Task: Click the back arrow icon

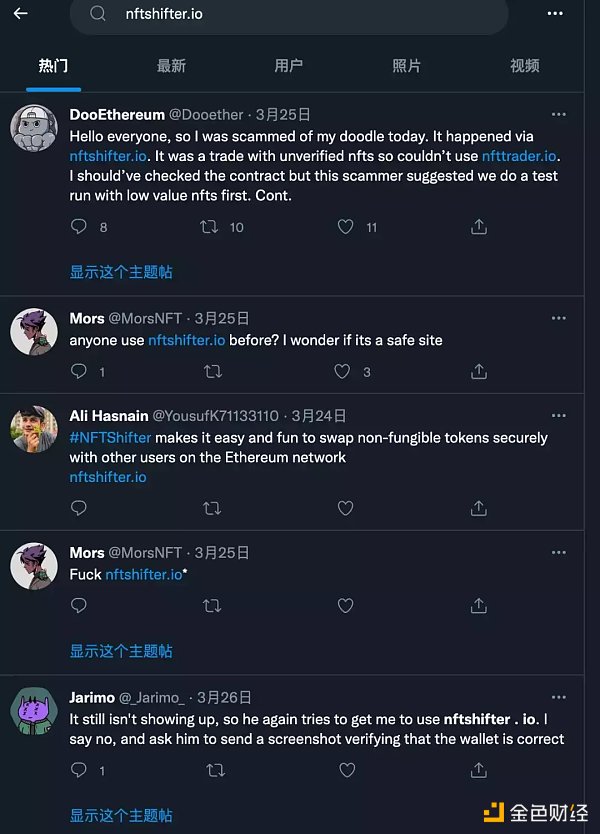Action: [20, 14]
